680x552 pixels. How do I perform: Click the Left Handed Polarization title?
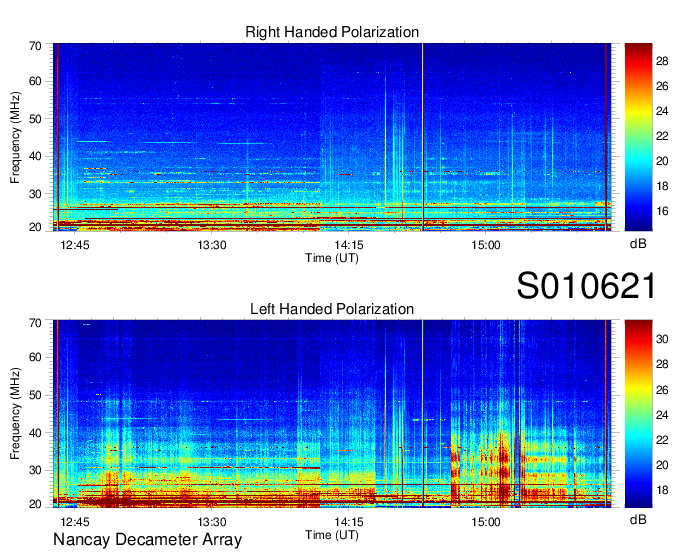[x=332, y=309]
